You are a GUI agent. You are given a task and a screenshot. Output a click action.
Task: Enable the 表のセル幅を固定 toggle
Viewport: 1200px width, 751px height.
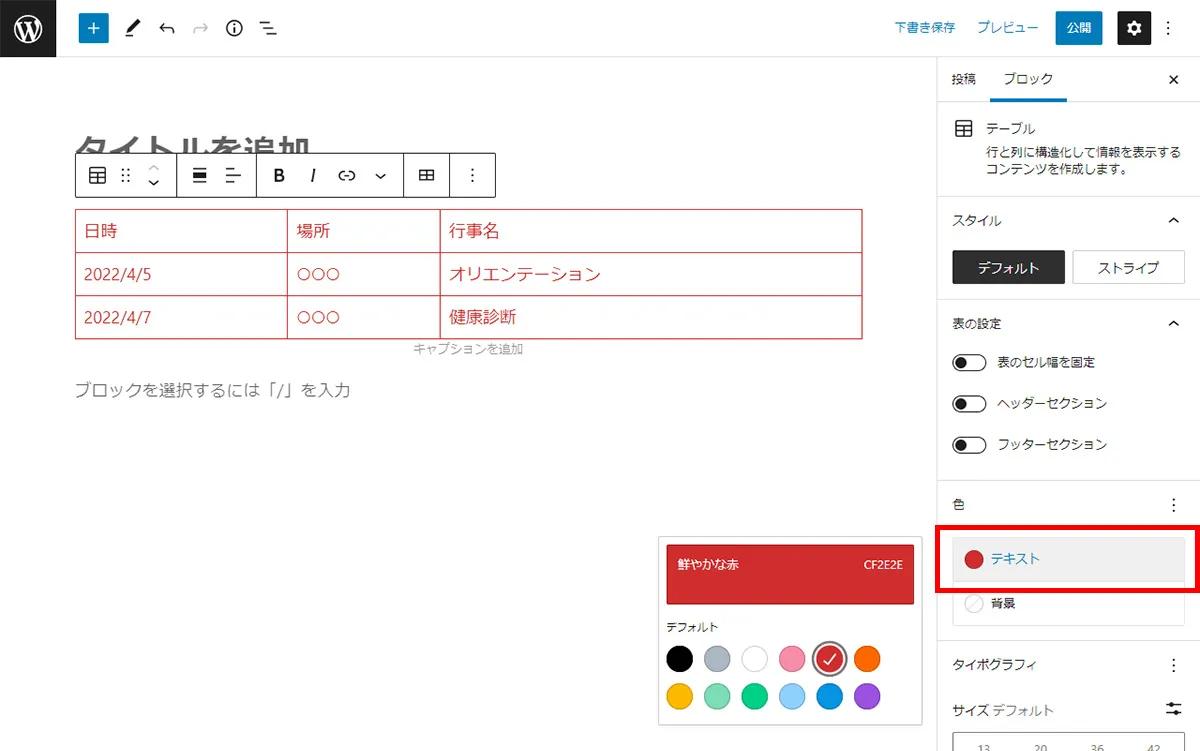[x=968, y=362]
